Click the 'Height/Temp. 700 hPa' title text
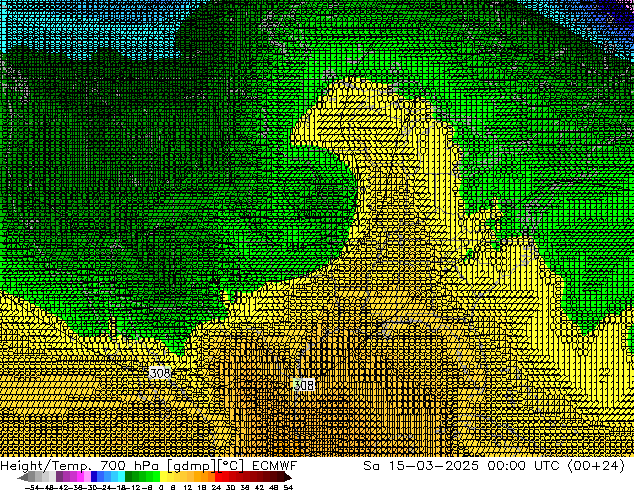 (x=79, y=465)
